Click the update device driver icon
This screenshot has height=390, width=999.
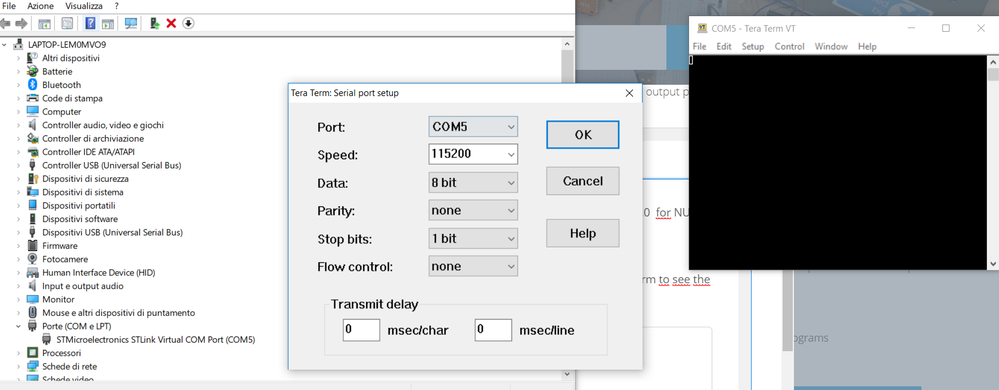(x=154, y=24)
